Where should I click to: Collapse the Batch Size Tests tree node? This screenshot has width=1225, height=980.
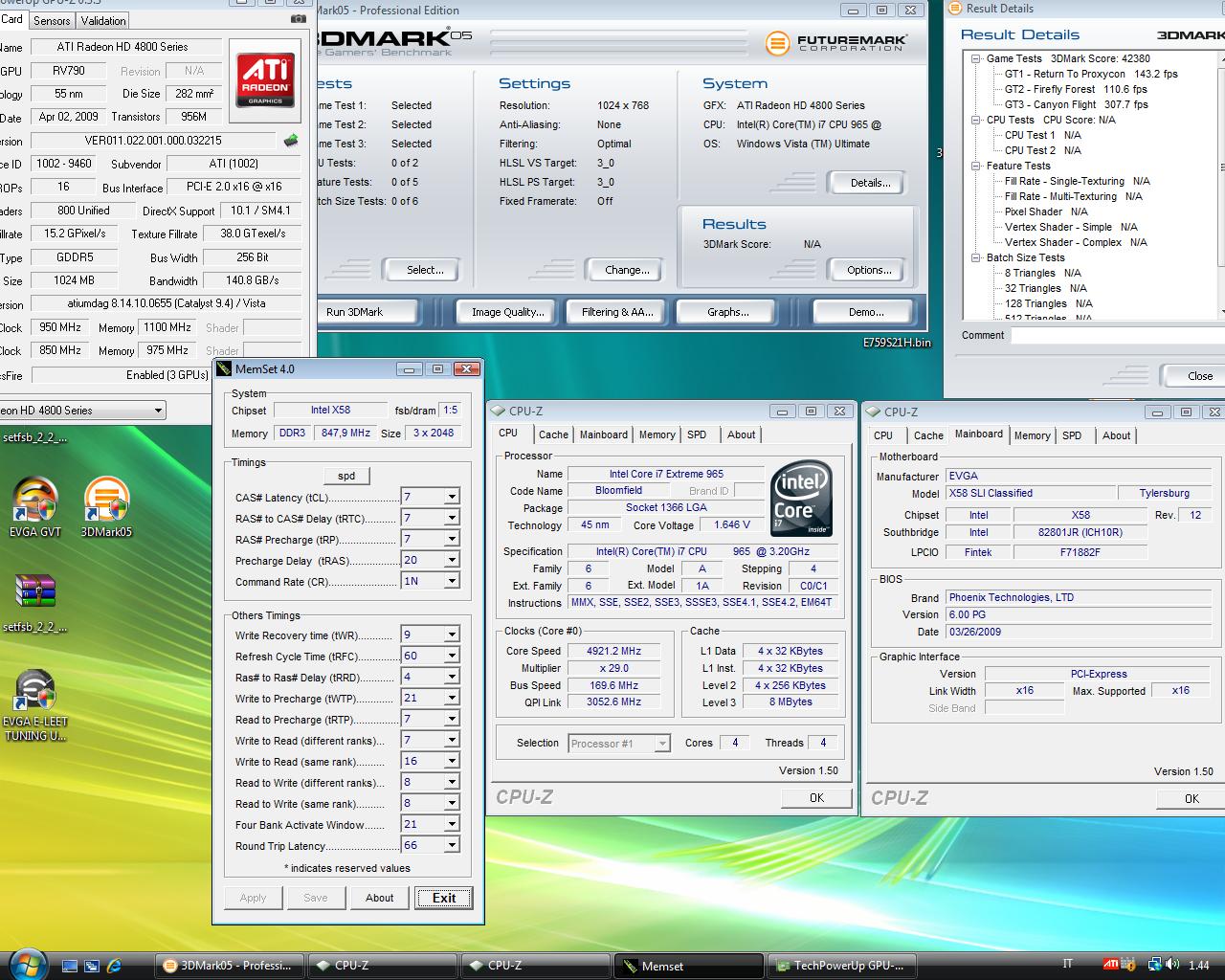(976, 257)
